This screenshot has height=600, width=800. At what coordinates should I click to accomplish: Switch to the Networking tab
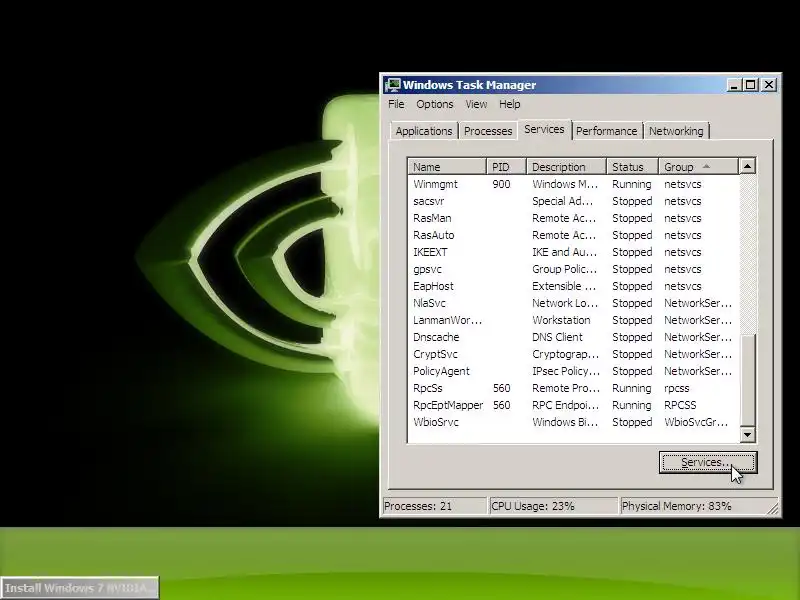click(676, 131)
